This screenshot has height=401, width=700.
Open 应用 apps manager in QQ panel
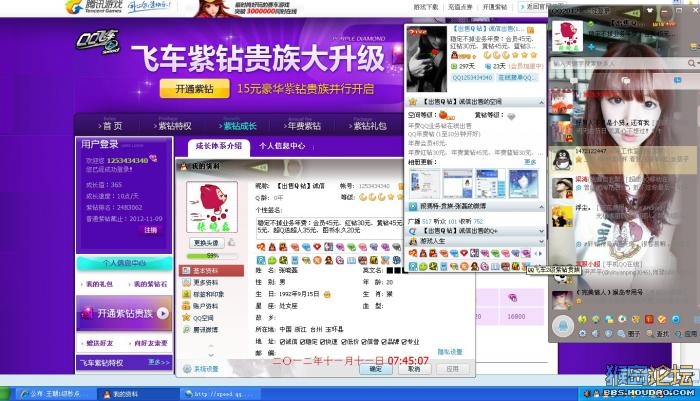[686, 334]
